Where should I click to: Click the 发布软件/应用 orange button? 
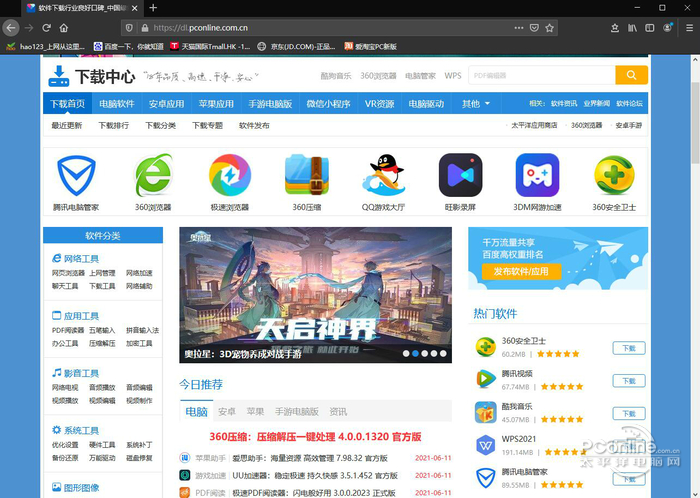coord(521,271)
